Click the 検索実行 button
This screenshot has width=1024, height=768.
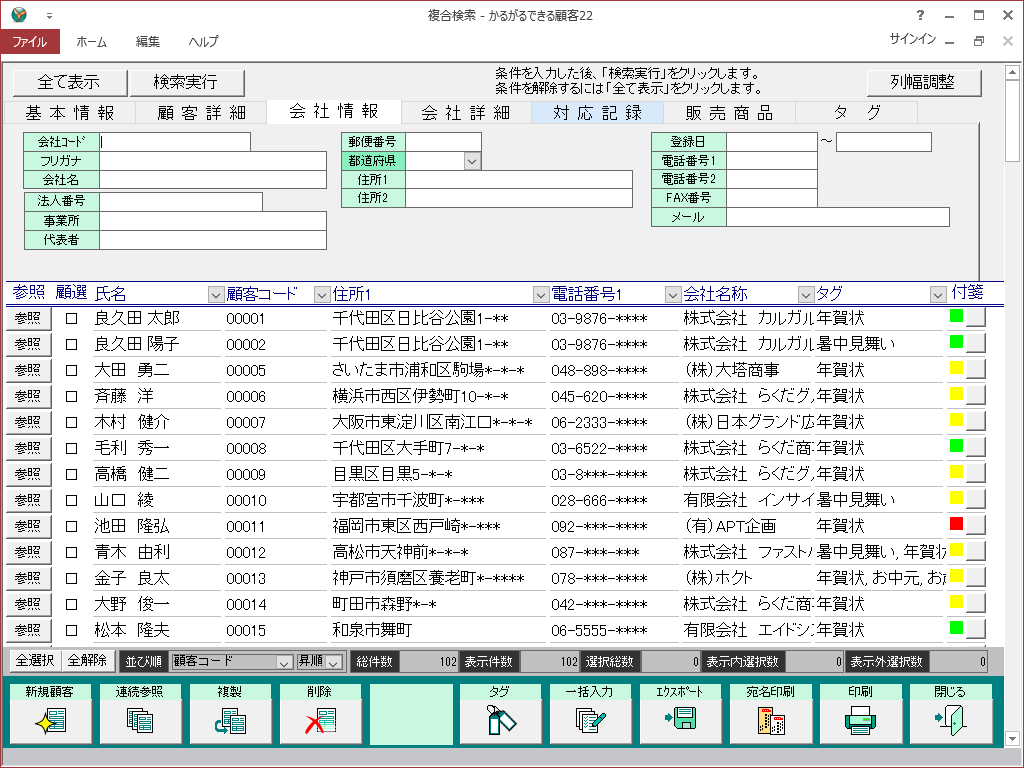coord(187,82)
